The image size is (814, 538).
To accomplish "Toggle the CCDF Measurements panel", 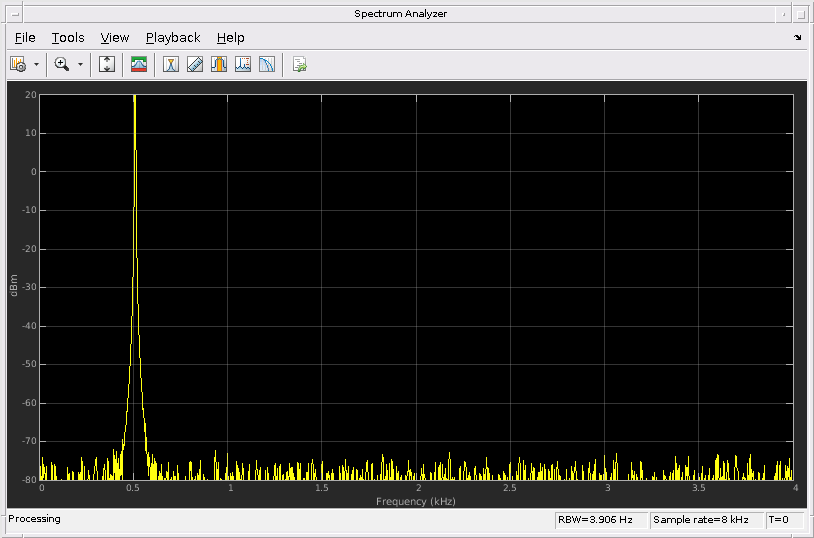I will tap(267, 64).
